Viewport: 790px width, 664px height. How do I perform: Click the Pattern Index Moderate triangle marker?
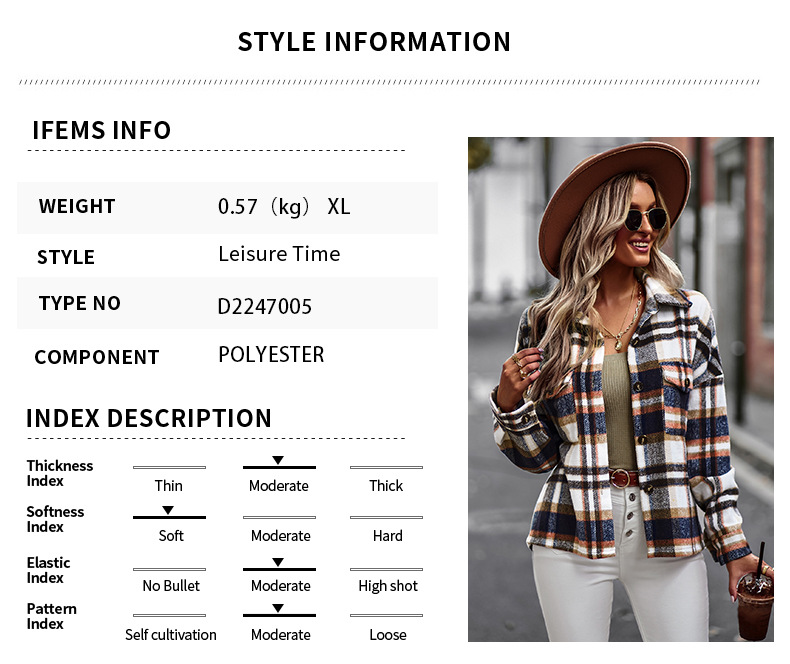pos(278,609)
